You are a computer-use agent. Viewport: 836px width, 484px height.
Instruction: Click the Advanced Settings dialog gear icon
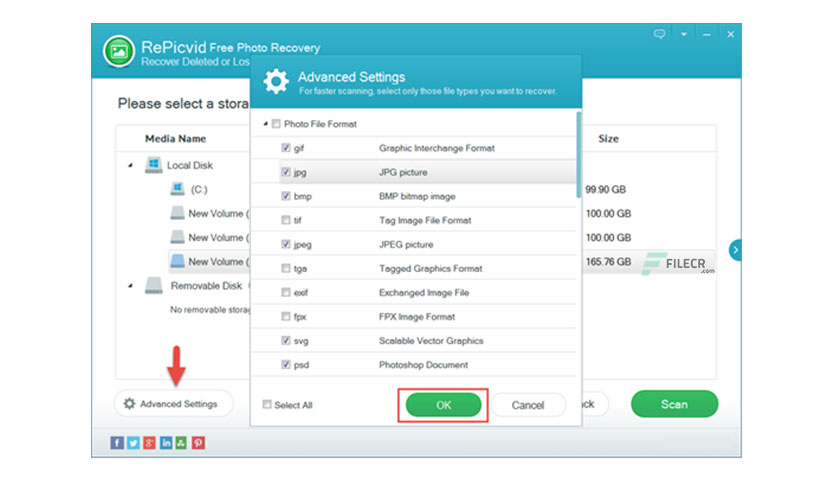276,81
